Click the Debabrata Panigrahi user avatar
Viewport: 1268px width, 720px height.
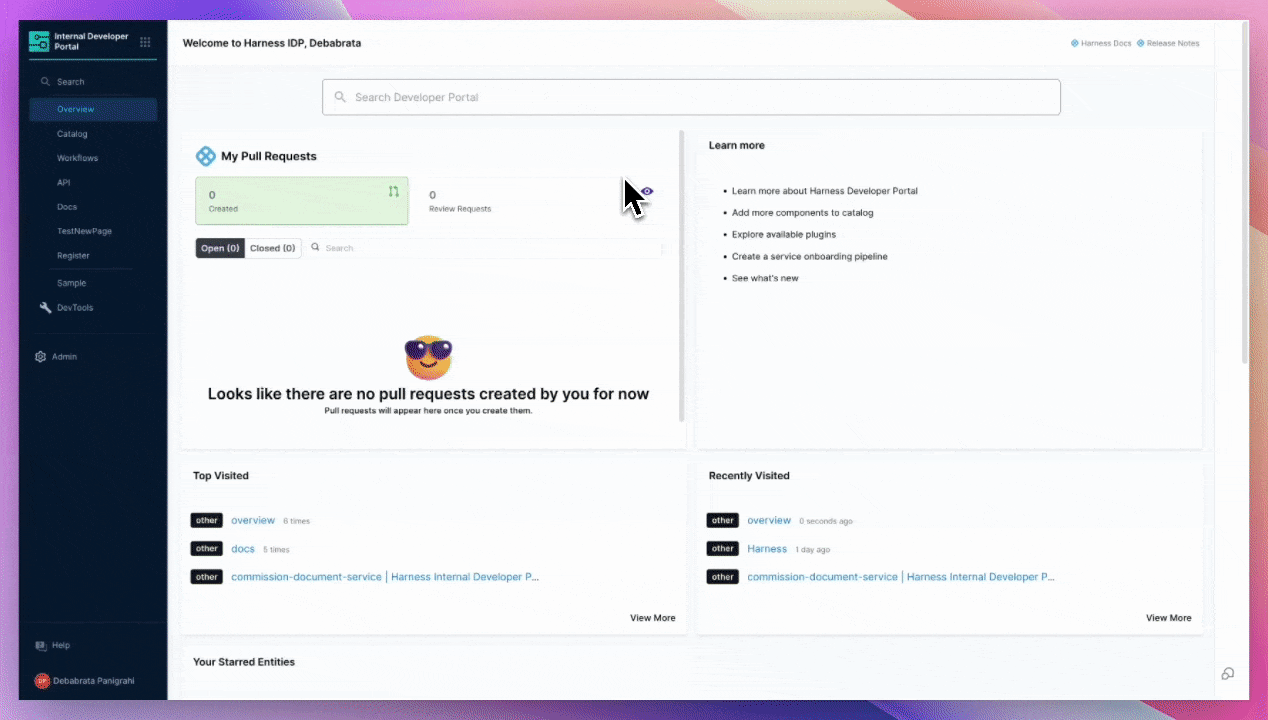[42, 681]
